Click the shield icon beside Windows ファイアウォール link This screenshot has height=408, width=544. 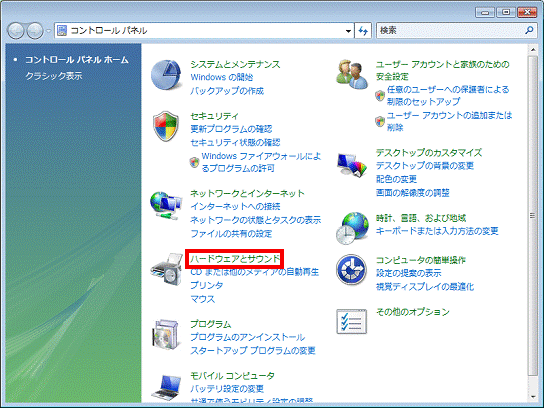pyautogui.click(x=194, y=162)
